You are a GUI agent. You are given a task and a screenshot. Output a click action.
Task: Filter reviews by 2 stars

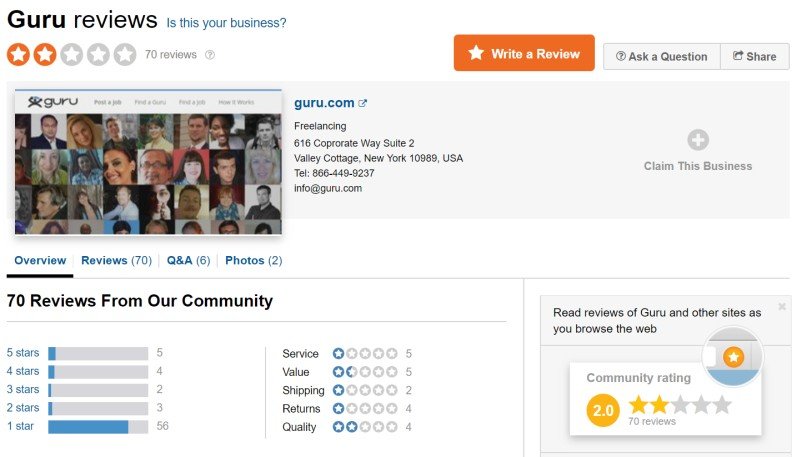point(23,408)
